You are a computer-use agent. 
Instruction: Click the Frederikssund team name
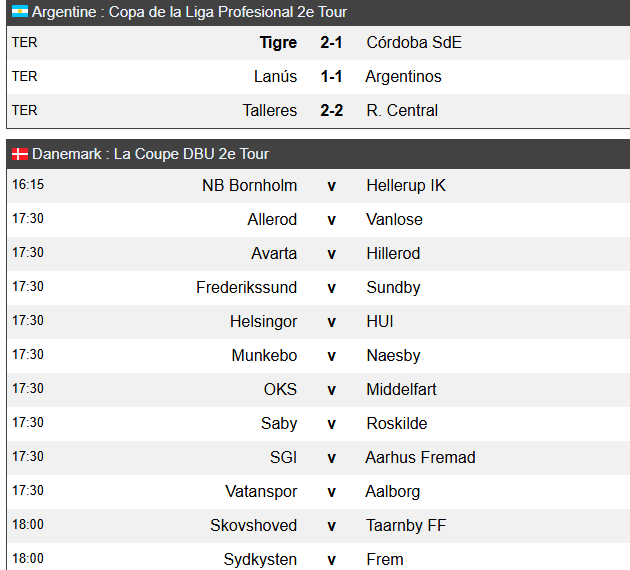[247, 288]
